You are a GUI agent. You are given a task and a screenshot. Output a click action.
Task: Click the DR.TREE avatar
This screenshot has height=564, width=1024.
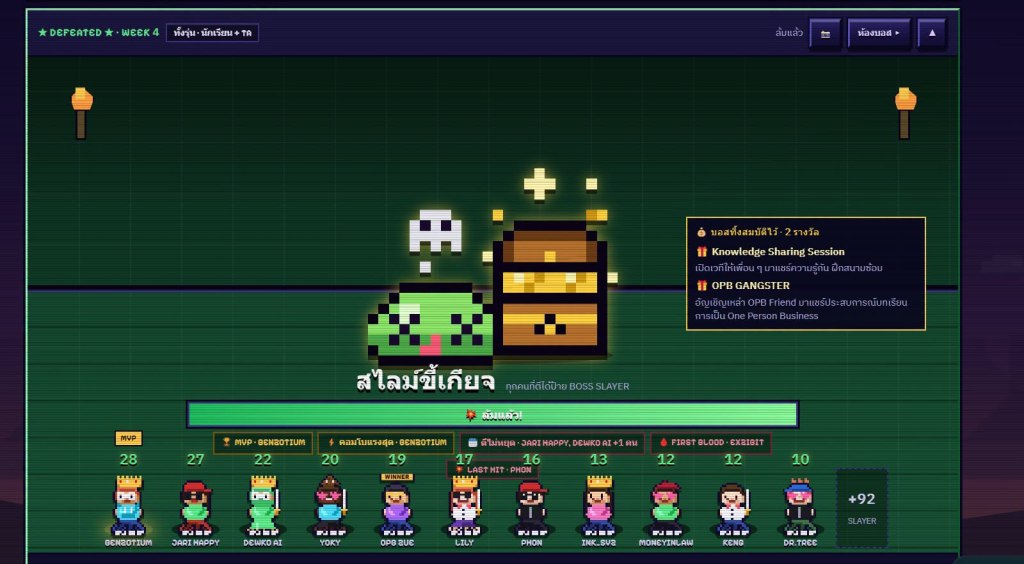801,507
